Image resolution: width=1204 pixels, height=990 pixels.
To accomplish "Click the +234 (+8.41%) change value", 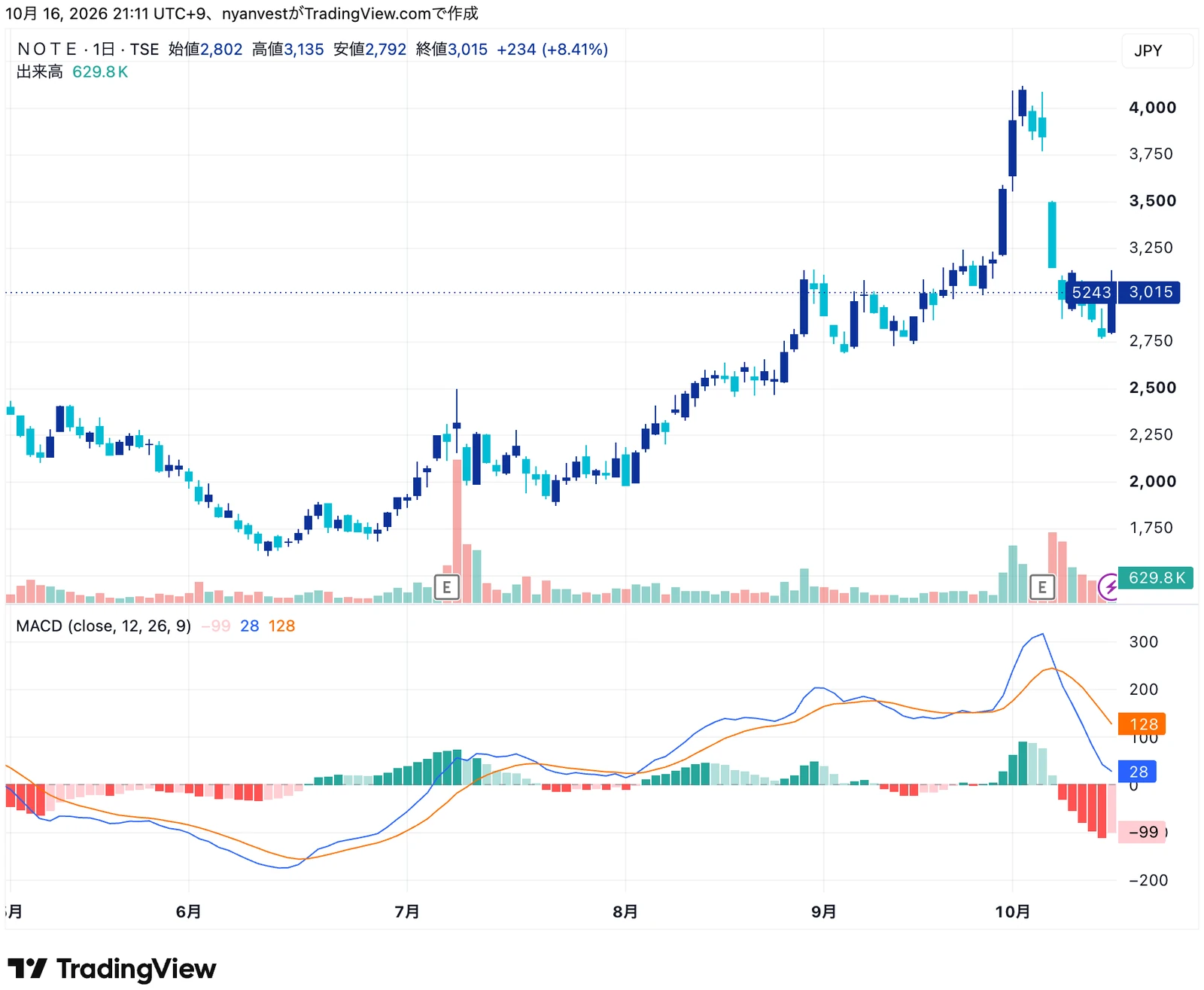I will [x=552, y=49].
